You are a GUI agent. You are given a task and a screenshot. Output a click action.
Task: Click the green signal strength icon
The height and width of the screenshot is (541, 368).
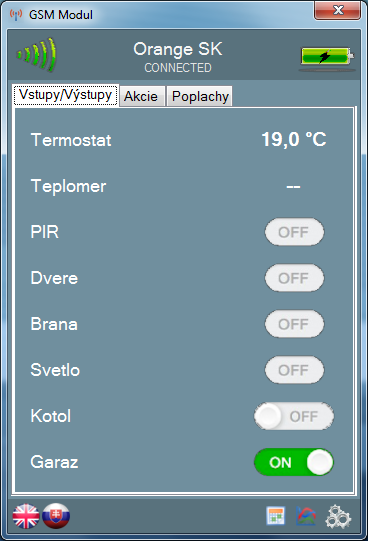(x=37, y=55)
